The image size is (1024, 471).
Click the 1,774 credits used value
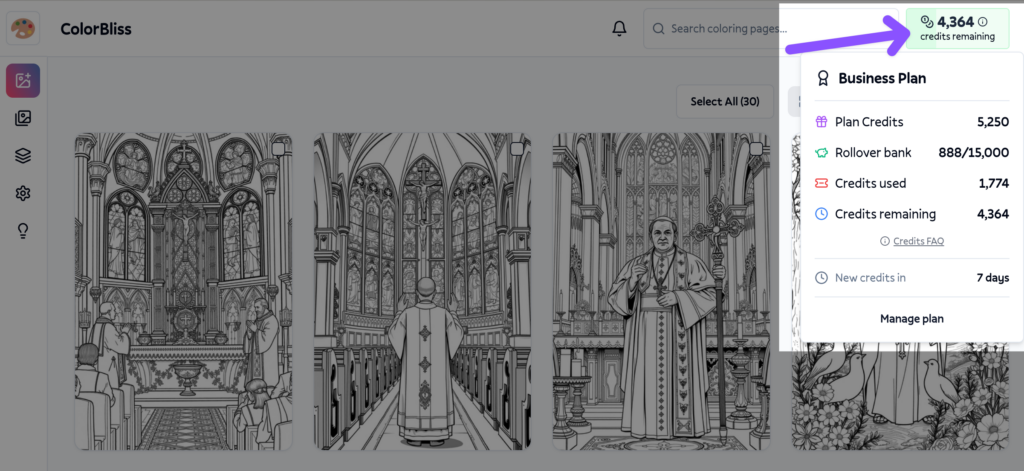click(x=994, y=183)
